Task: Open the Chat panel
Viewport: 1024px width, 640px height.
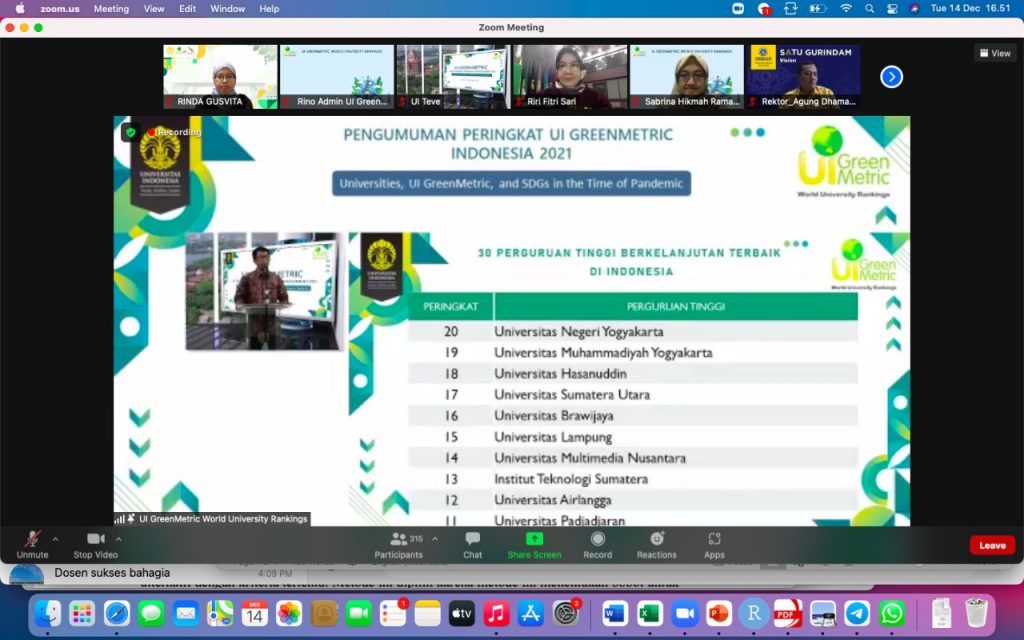Action: coord(472,545)
